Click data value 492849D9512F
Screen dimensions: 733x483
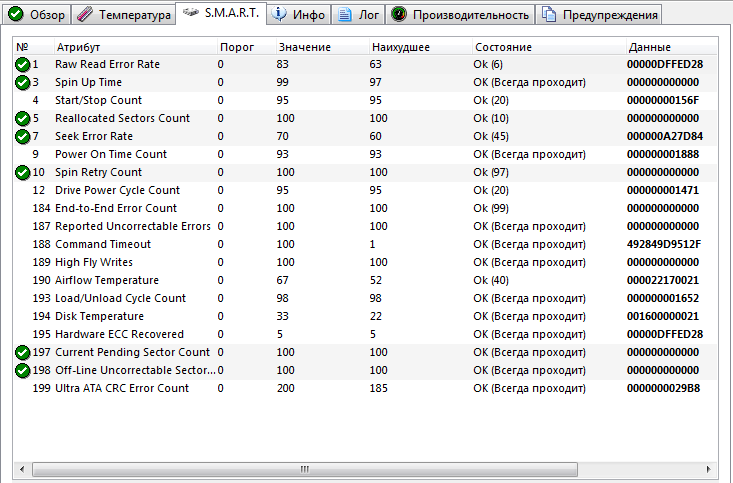664,245
